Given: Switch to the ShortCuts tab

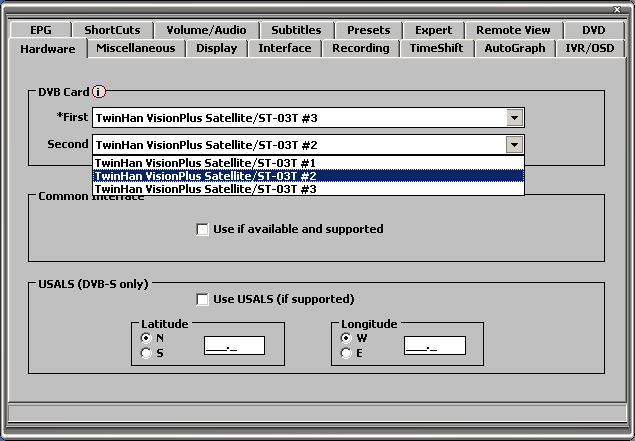Looking at the screenshot, I should 112,30.
